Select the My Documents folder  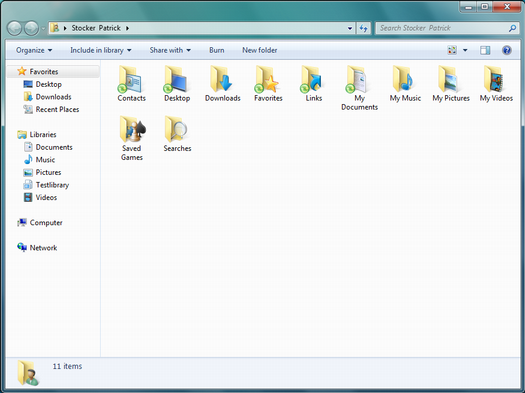point(359,88)
